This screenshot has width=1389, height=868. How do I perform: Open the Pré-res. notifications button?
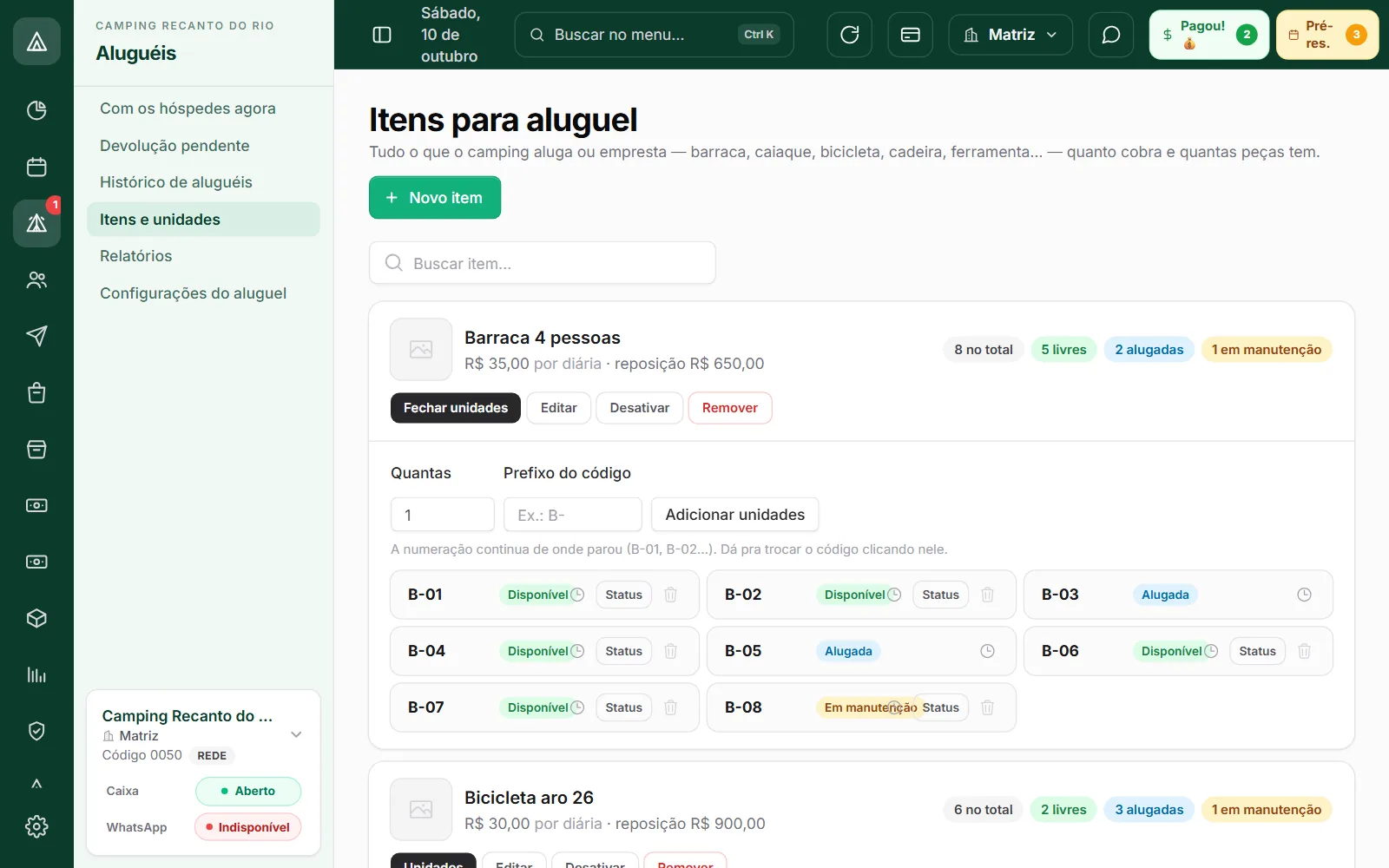tap(1327, 35)
